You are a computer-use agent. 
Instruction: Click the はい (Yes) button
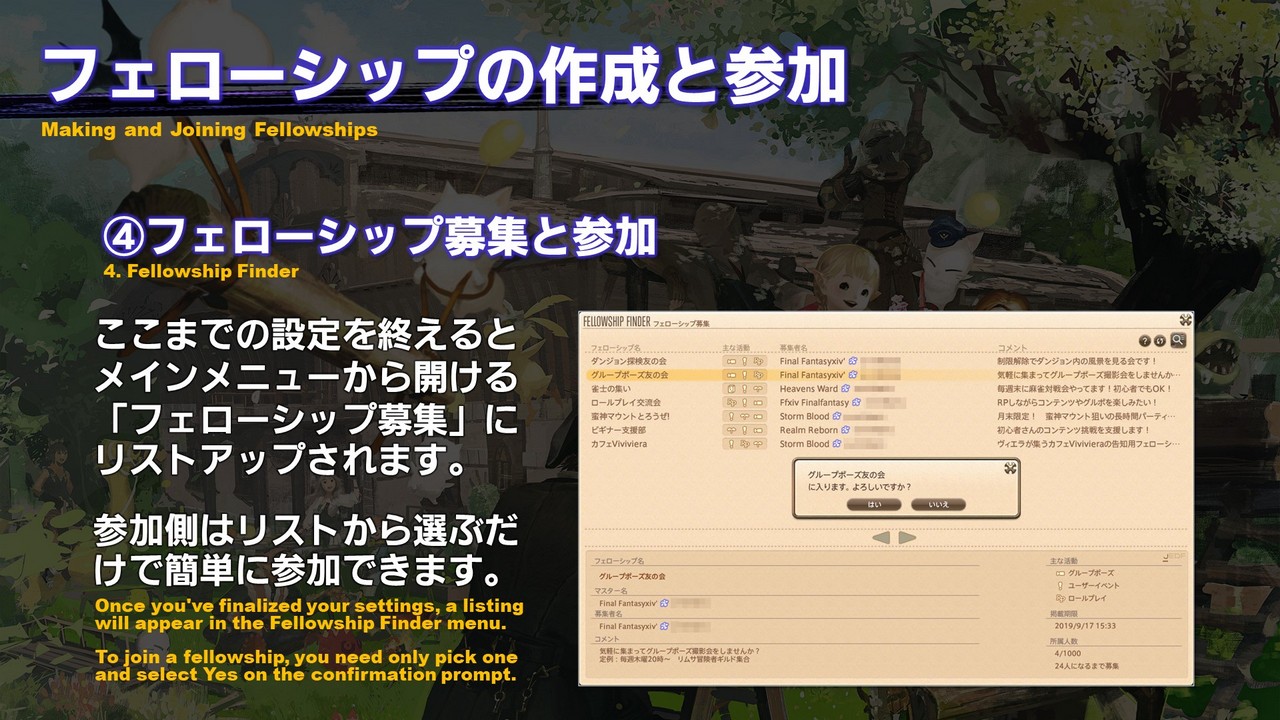click(x=873, y=504)
